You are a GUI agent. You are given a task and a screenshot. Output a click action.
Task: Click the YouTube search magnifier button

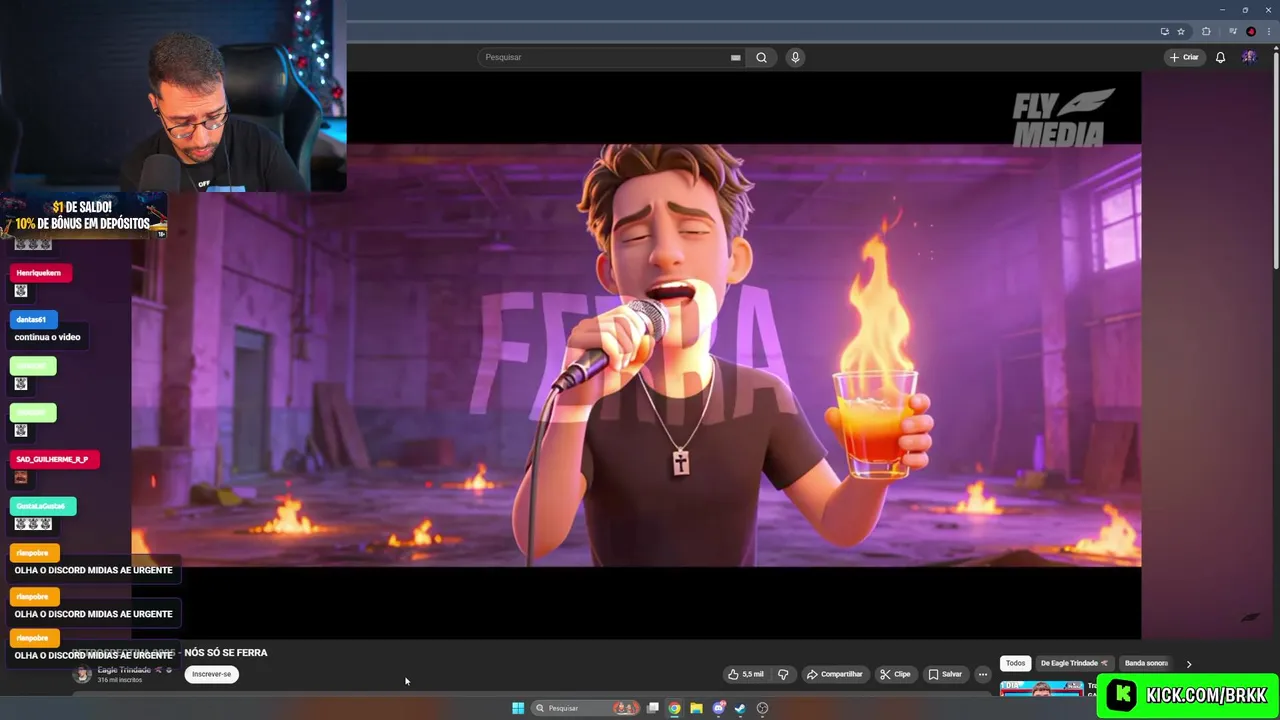(761, 57)
